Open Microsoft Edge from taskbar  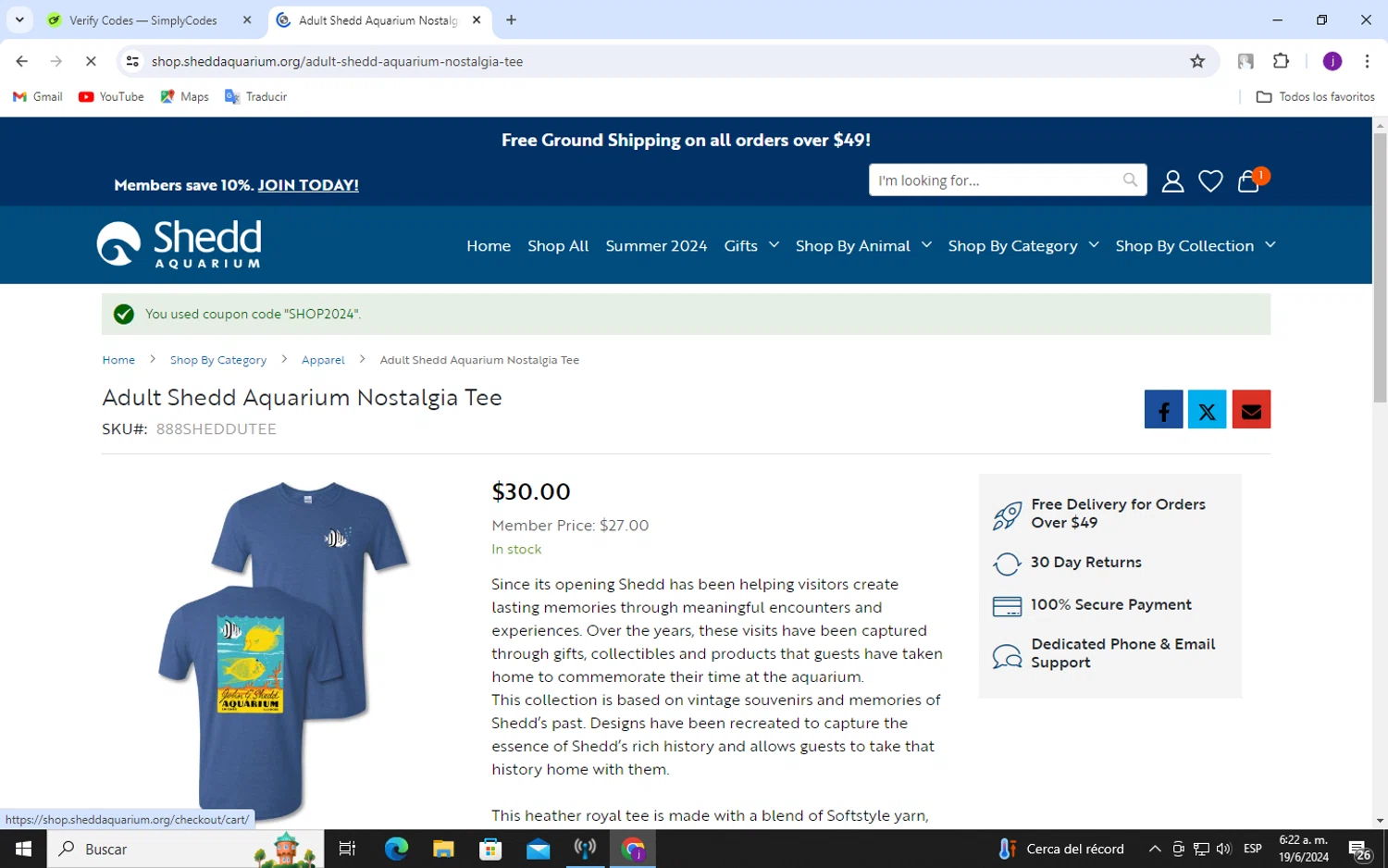[x=396, y=849]
